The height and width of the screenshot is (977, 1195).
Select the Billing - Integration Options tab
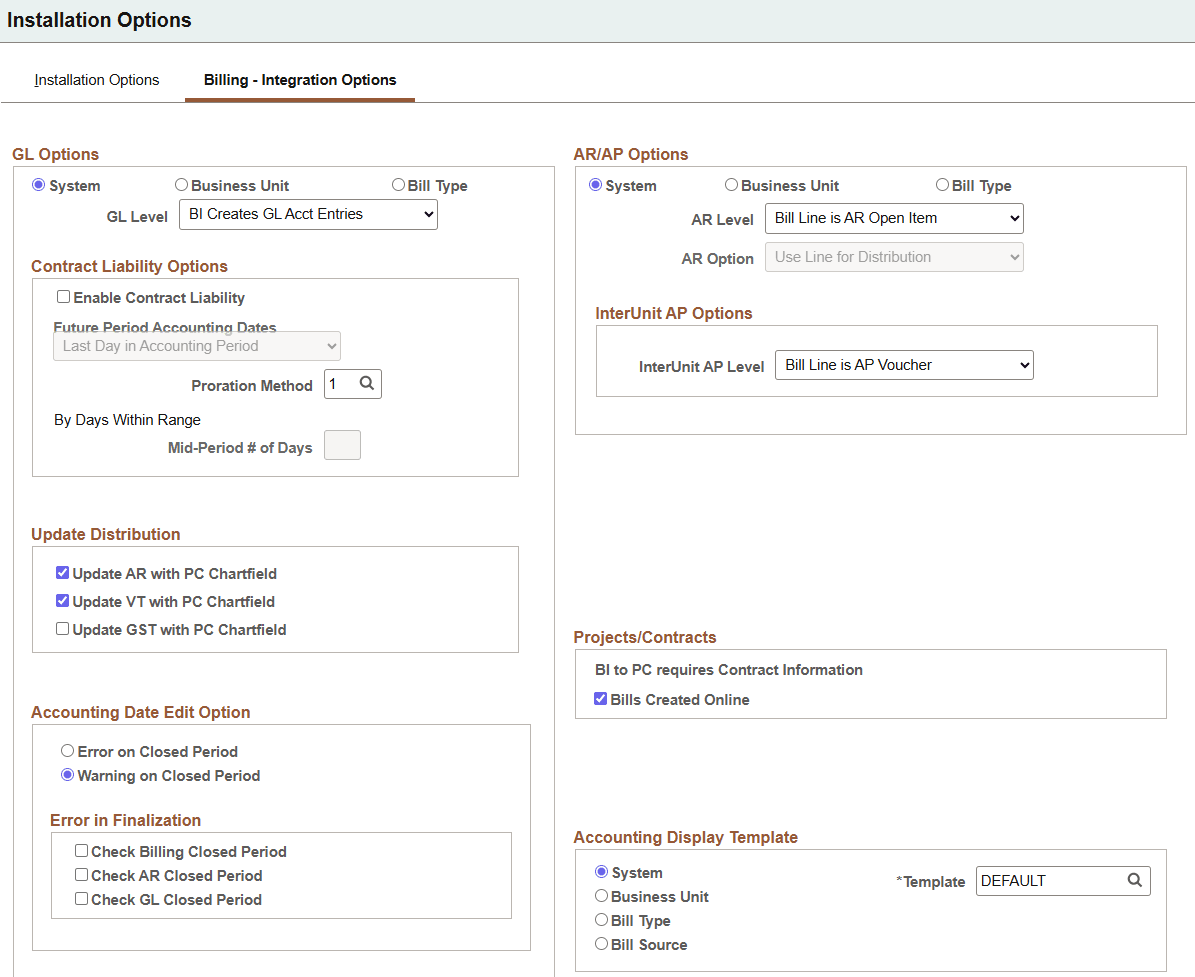(x=299, y=79)
